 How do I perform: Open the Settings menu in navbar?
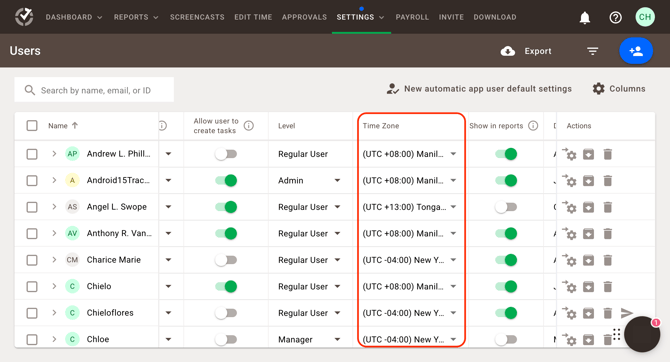[360, 17]
